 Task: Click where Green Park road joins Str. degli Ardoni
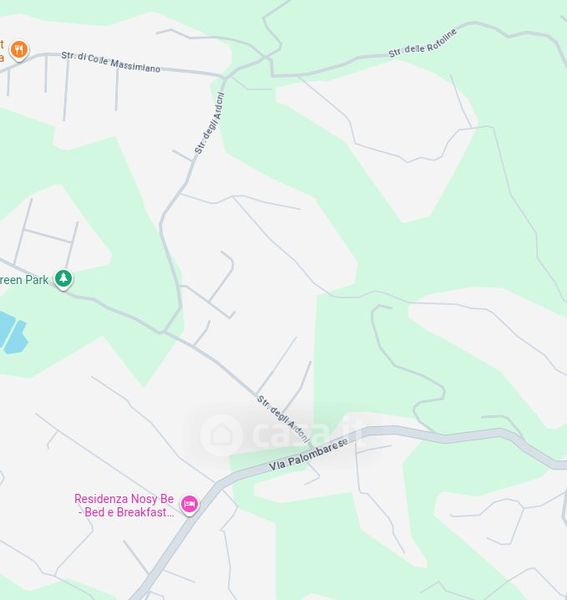[x=164, y=332]
